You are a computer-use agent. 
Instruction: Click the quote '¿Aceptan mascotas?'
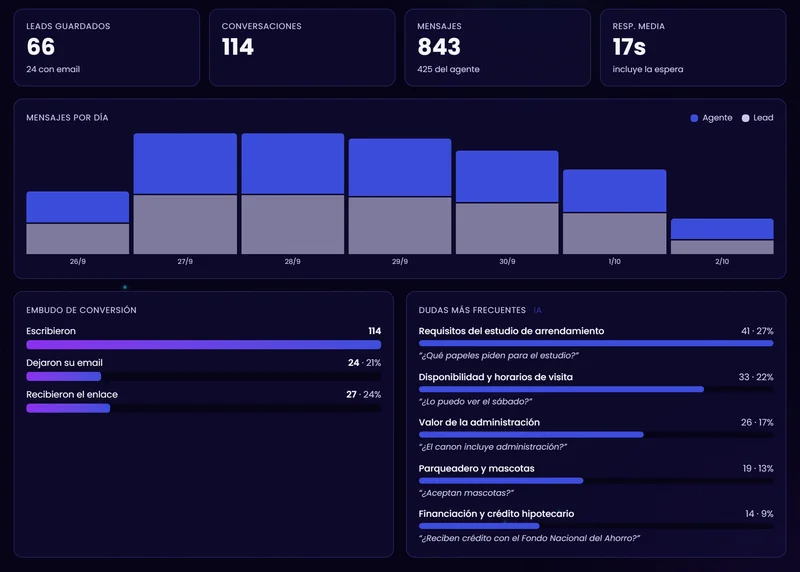[466, 493]
